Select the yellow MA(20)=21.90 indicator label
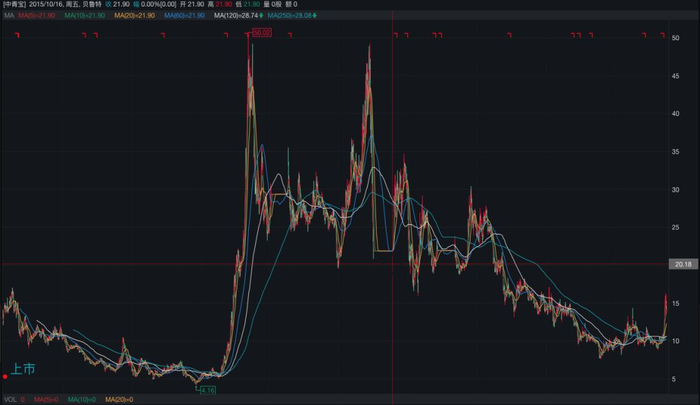The width and height of the screenshot is (700, 405). click(134, 16)
